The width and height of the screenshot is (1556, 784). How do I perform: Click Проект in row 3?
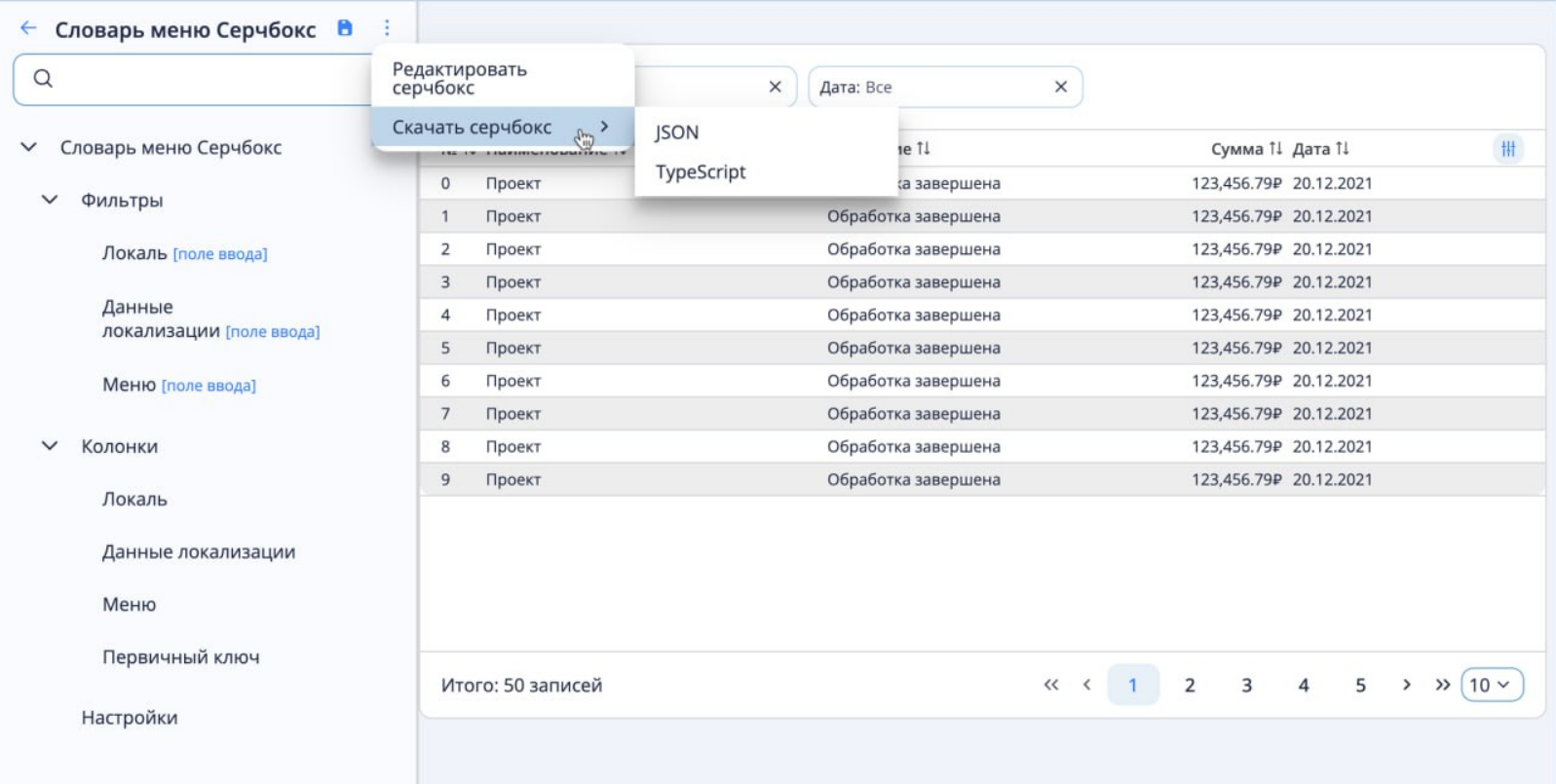coord(513,281)
